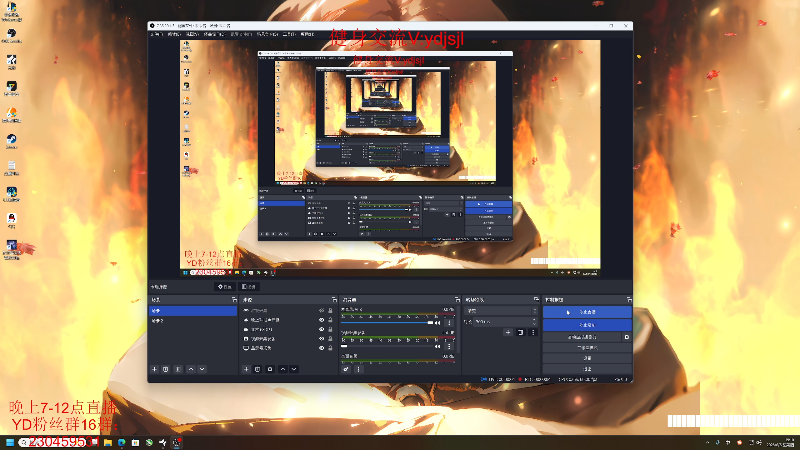Open the Docks menu in OBS
The height and width of the screenshot is (450, 800).
click(x=214, y=34)
